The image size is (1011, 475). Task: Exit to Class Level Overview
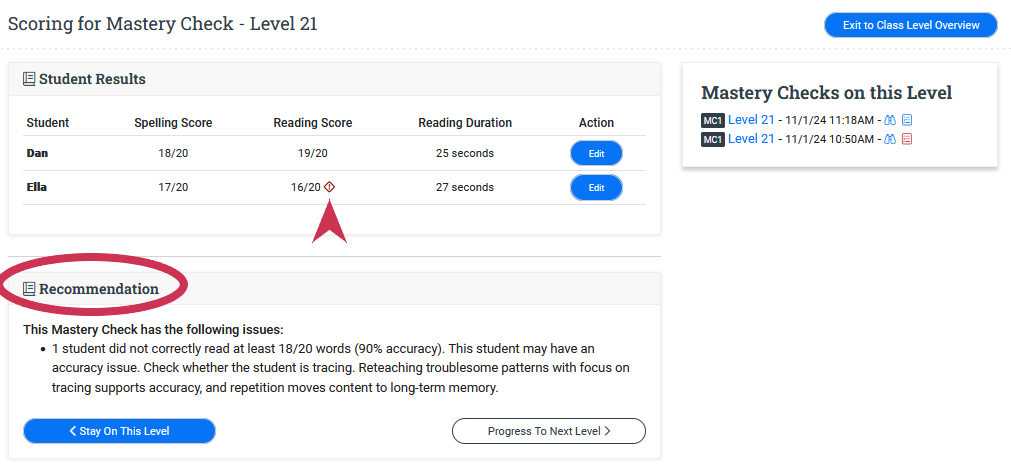click(x=910, y=25)
